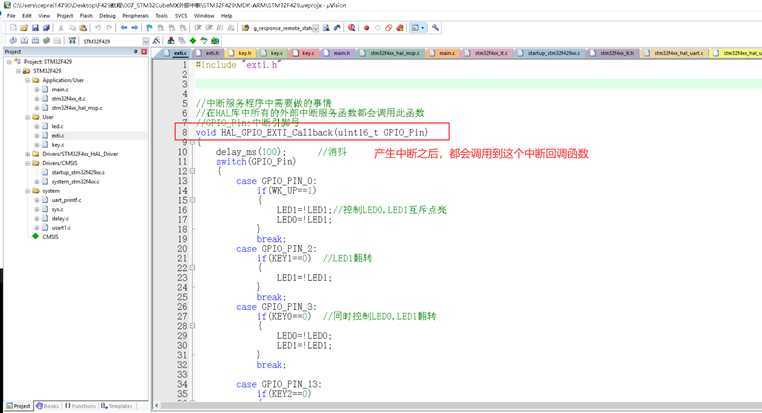Collapse the switch block fold marker at line 12

192,172
